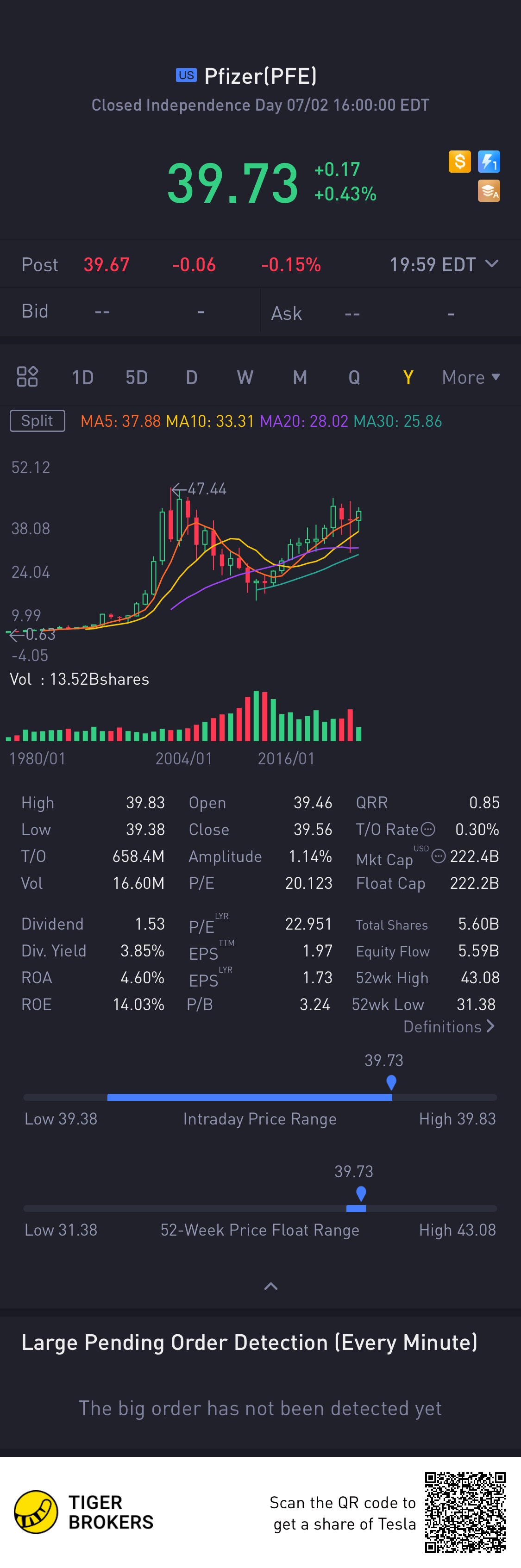Viewport: 521px width, 1568px height.
Task: Tap the MA5: 37.88 indicator label
Action: (120, 421)
